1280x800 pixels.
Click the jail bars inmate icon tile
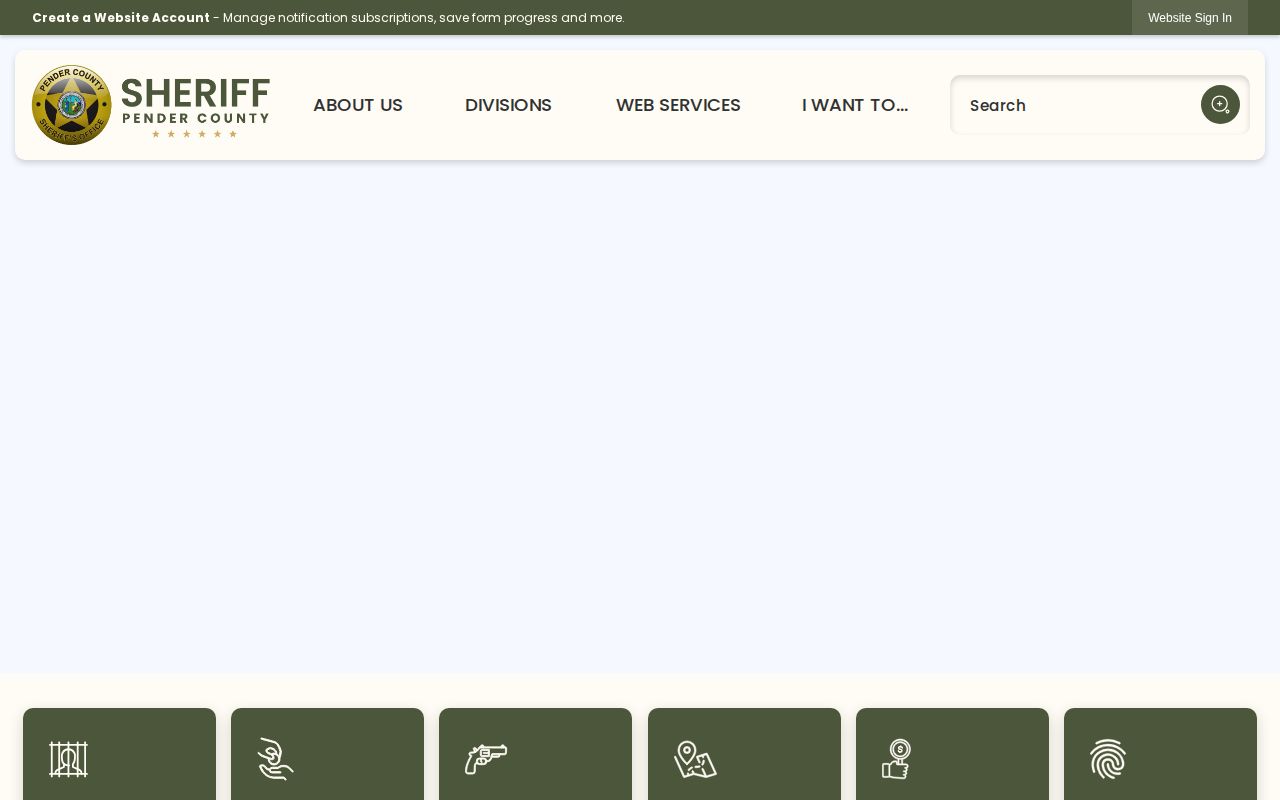(68, 759)
